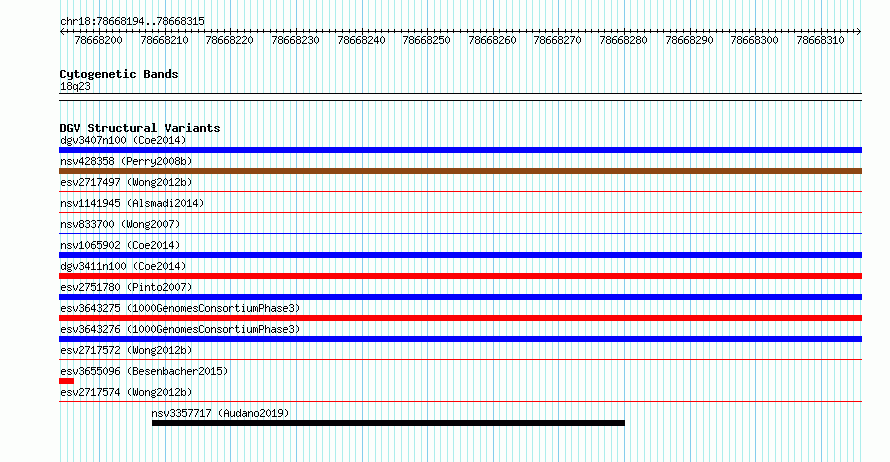Open variant dgv3407n100 (Coe2014) label
890x462 pixels.
pyautogui.click(x=123, y=140)
